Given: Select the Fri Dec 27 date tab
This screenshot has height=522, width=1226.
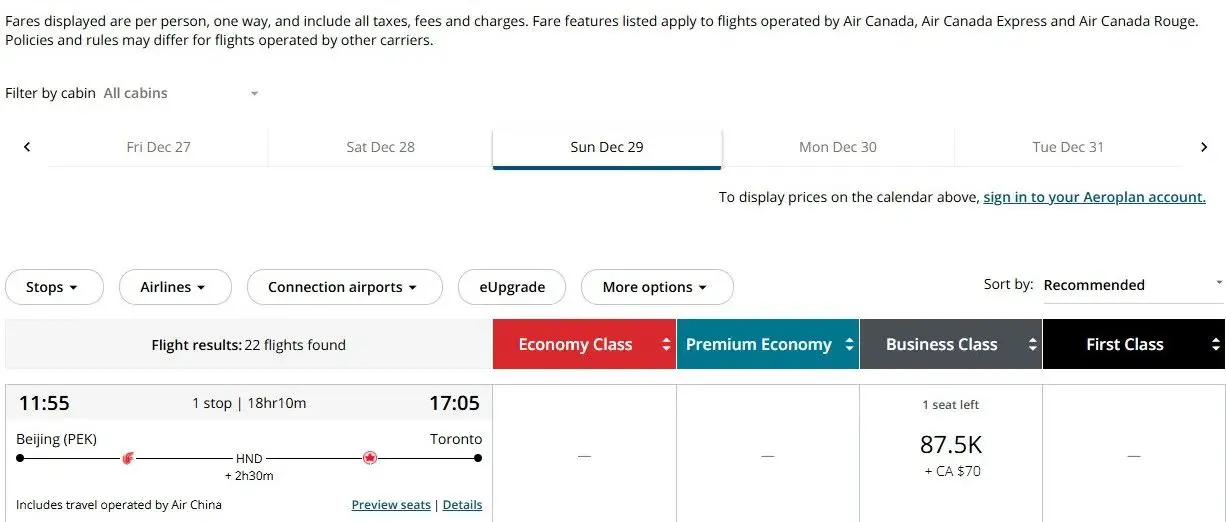Looking at the screenshot, I should pyautogui.click(x=158, y=147).
